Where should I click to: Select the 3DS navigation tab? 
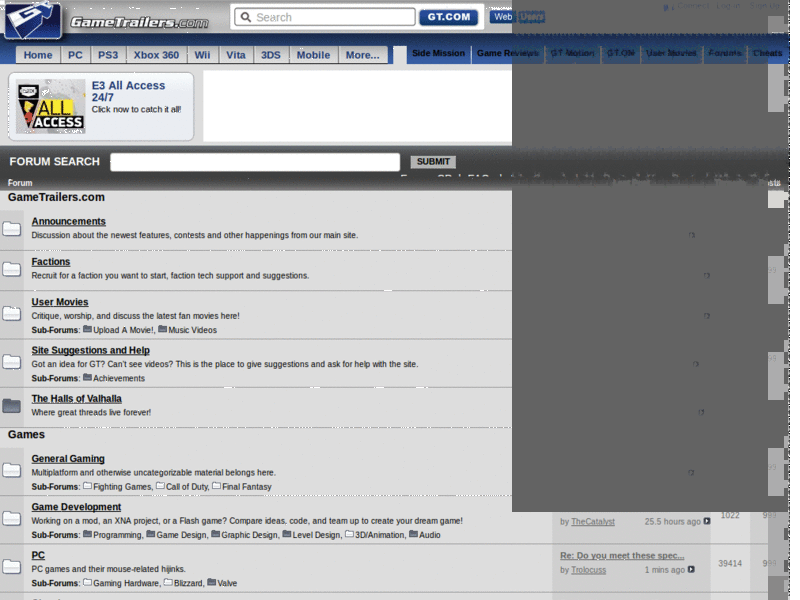pos(271,55)
